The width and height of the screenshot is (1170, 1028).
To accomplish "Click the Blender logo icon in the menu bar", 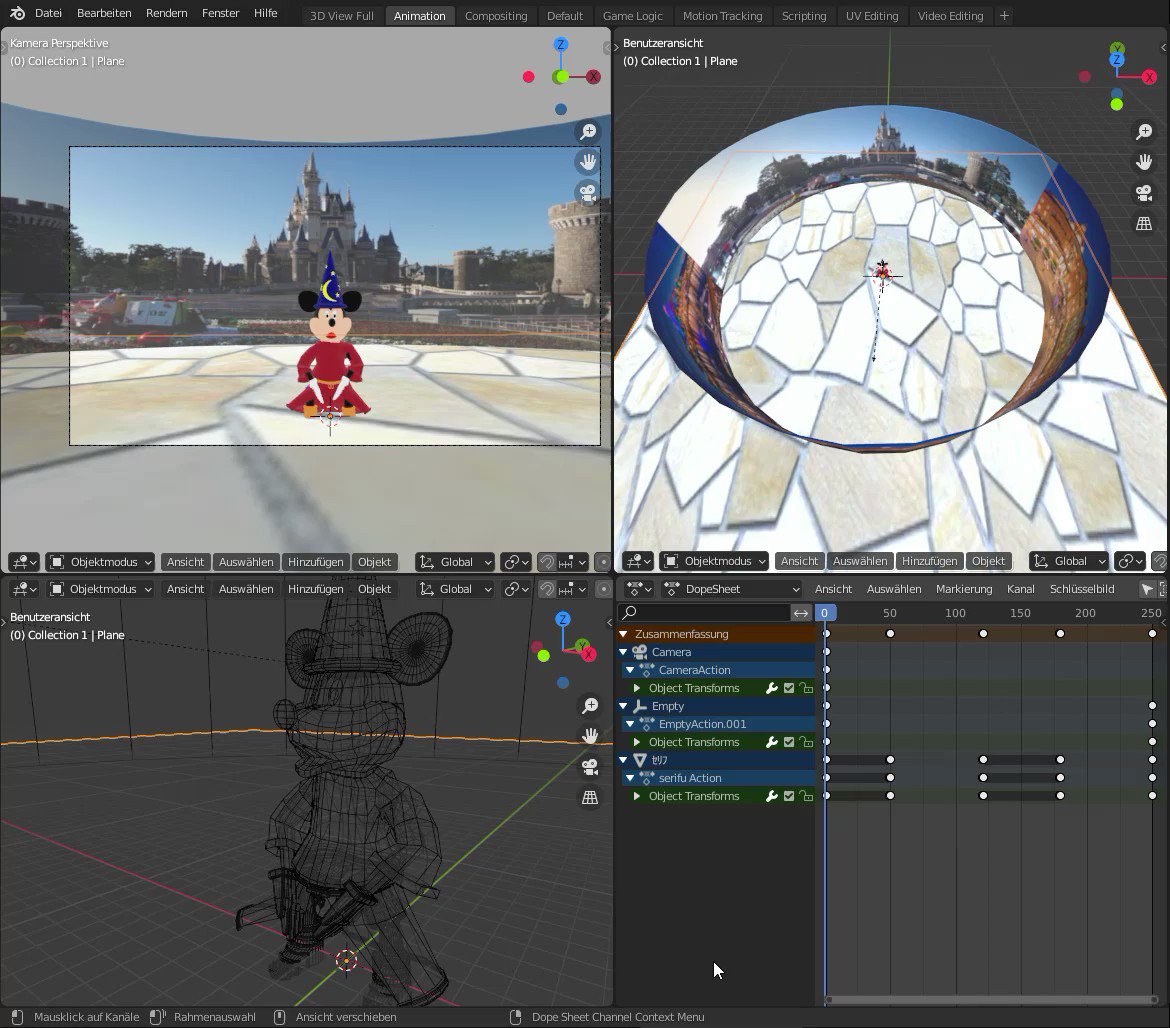I will pos(18,13).
